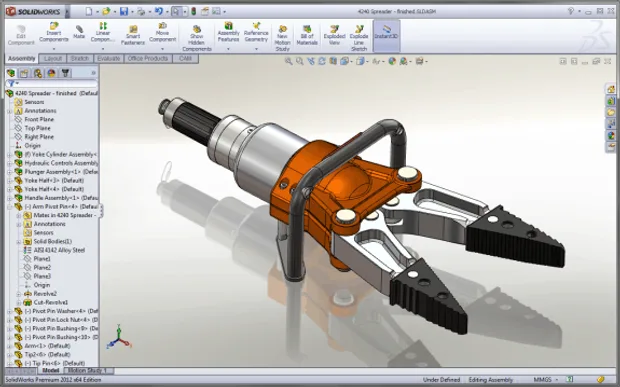This screenshot has width=620, height=387.
Task: Open the PropertyManager tab icon
Action: (x=24, y=73)
